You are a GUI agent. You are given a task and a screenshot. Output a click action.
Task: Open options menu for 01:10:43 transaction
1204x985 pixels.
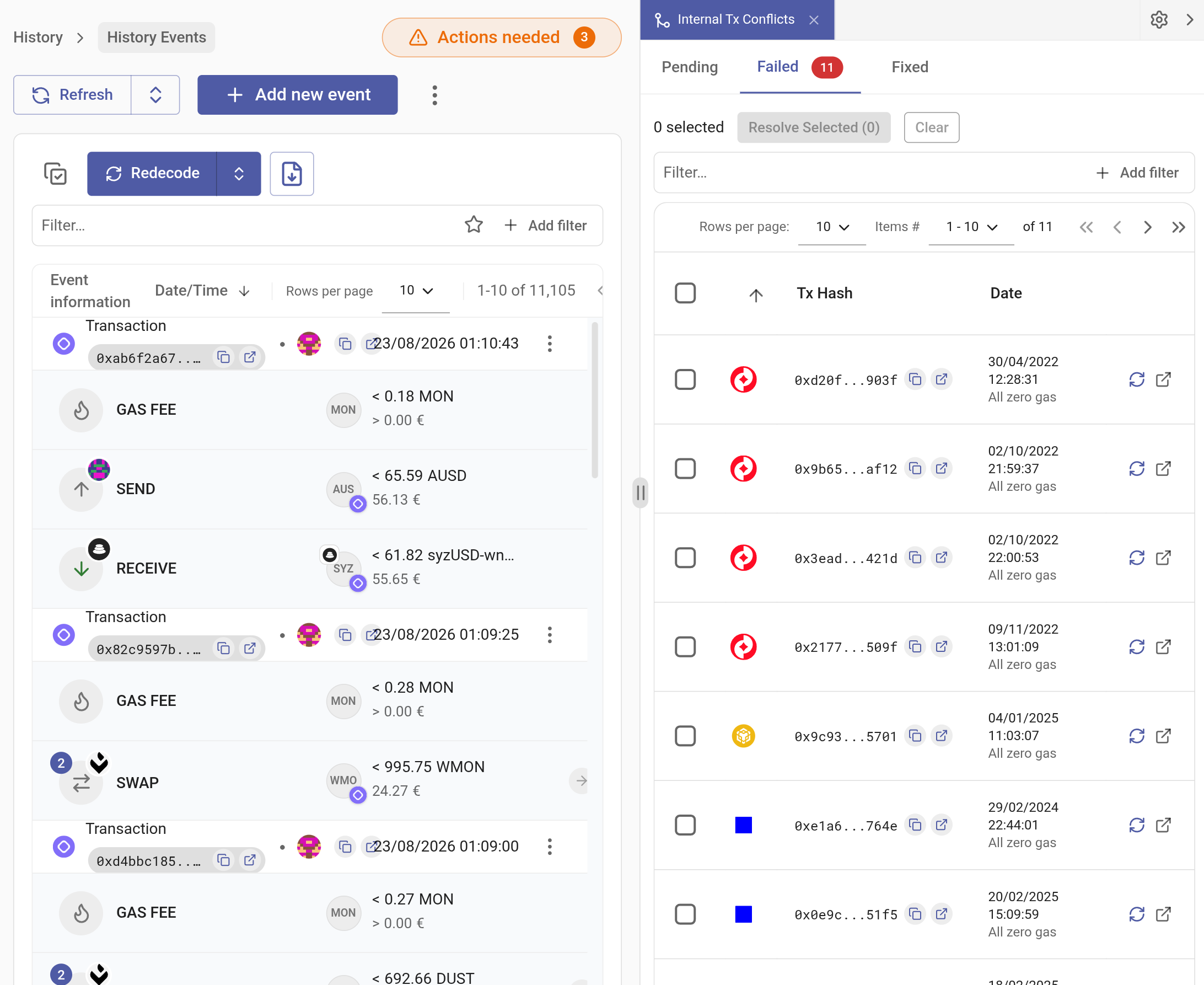[x=549, y=343]
